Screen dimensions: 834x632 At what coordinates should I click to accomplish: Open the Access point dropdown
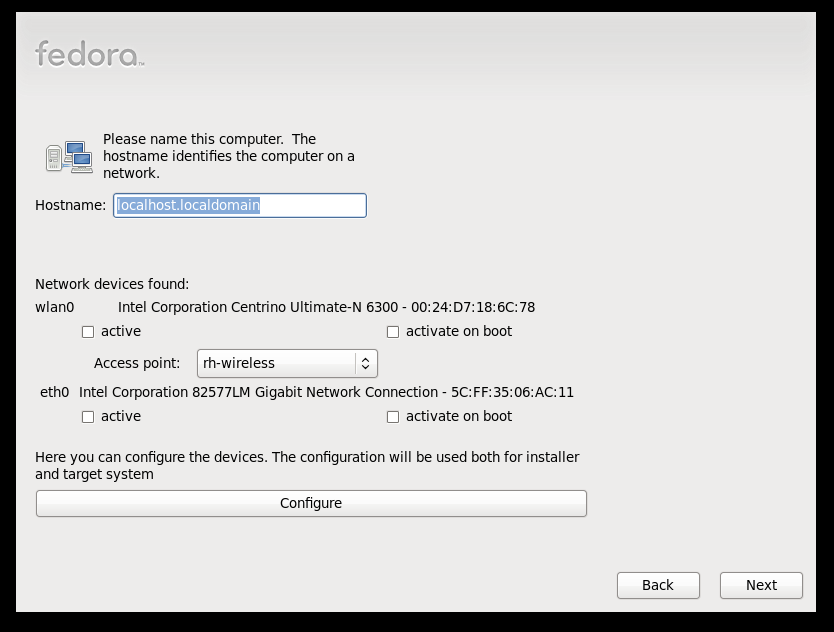click(287, 363)
